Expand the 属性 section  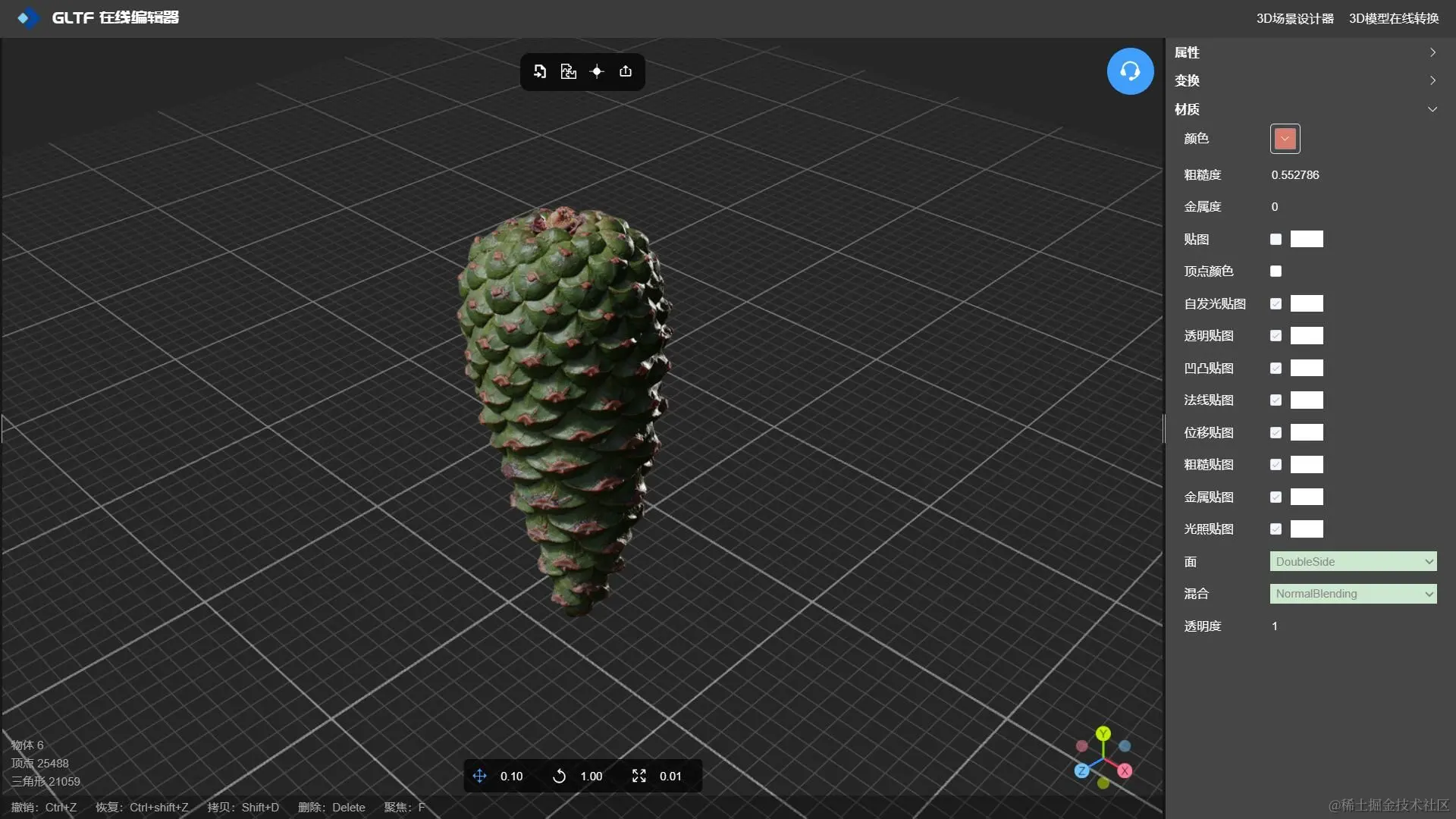click(1304, 52)
